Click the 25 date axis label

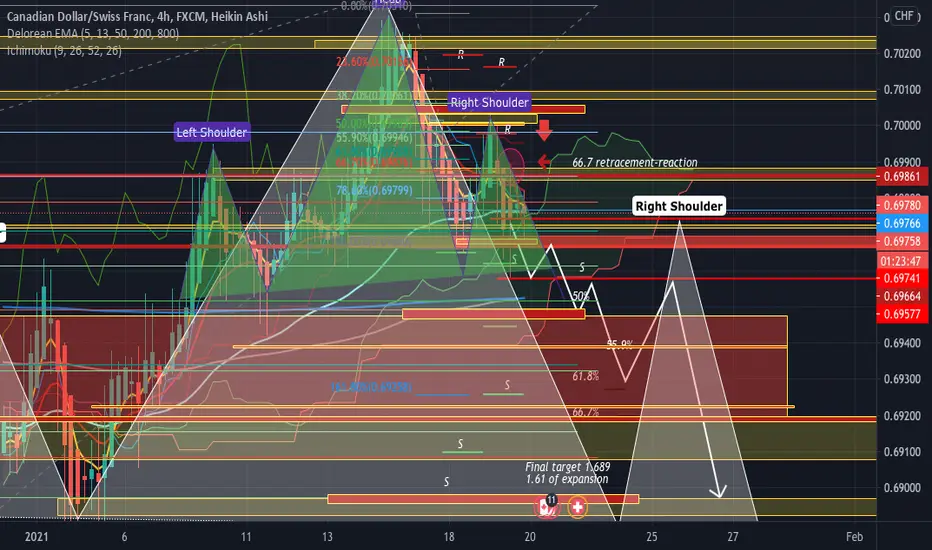pos(652,537)
